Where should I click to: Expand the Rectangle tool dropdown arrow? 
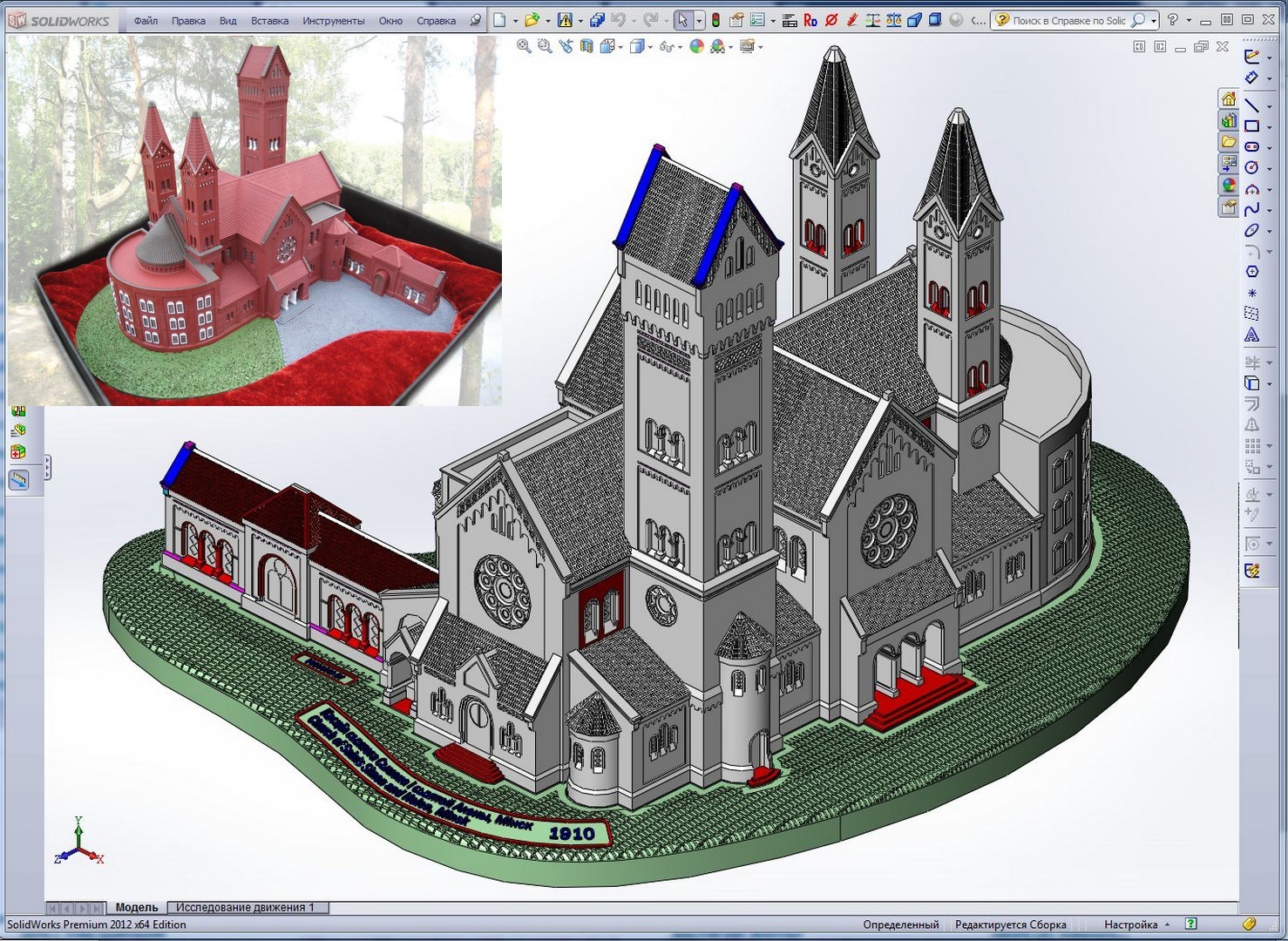click(1269, 127)
